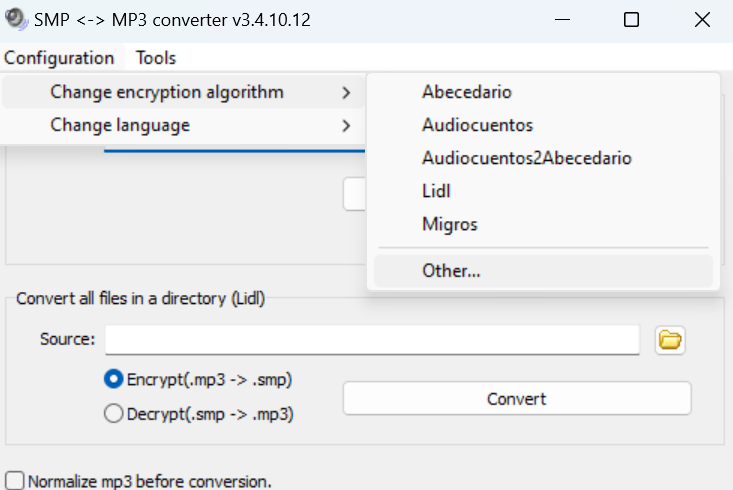Choose Audiocuentos encryption algorithm
733x490 pixels.
click(x=477, y=125)
